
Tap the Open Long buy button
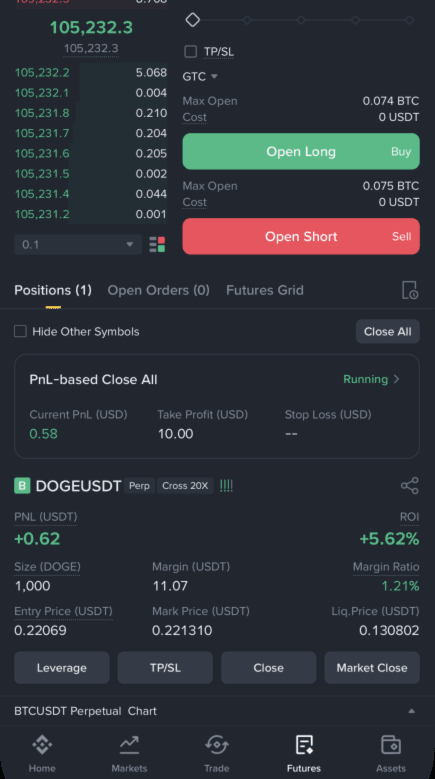(x=301, y=152)
